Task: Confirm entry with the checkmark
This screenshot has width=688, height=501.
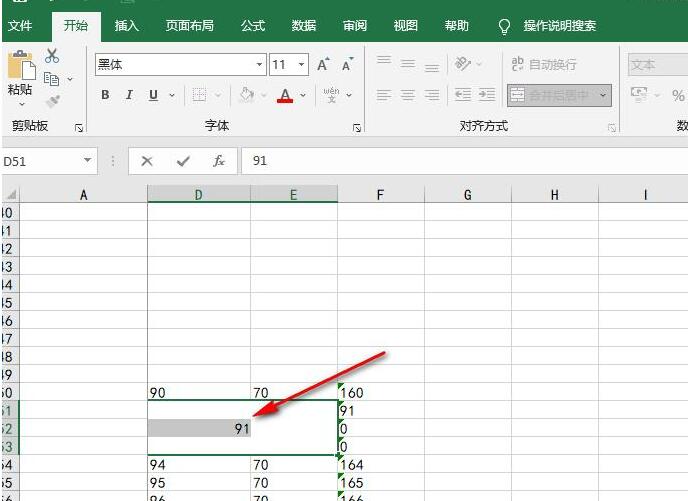Action: 183,161
